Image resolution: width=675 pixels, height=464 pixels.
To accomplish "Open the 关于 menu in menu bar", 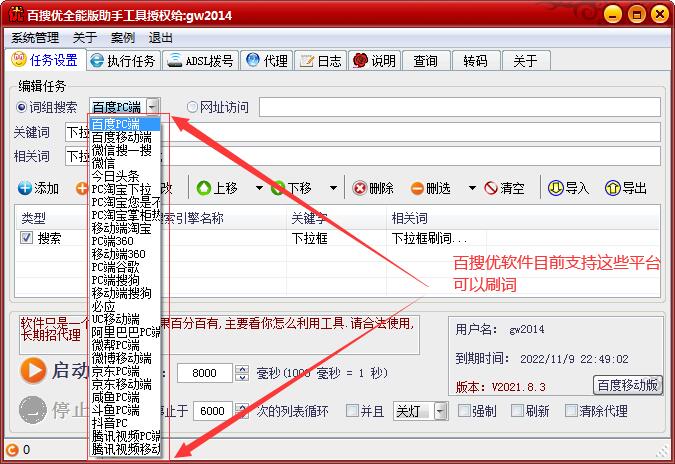I will pyautogui.click(x=85, y=38).
